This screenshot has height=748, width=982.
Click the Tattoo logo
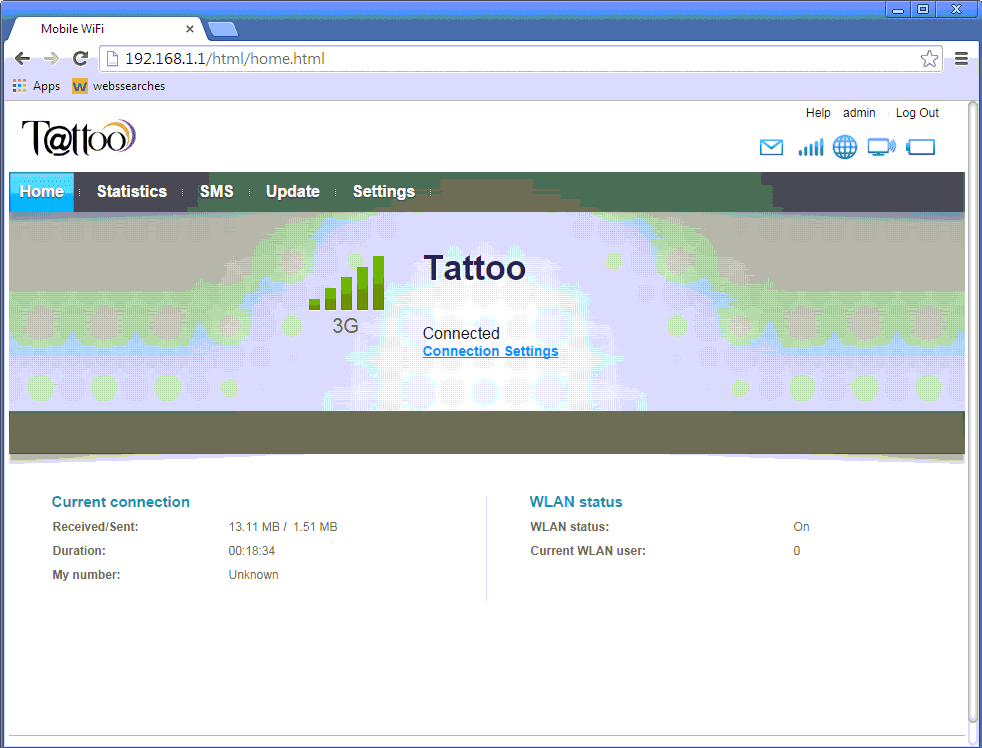click(79, 137)
